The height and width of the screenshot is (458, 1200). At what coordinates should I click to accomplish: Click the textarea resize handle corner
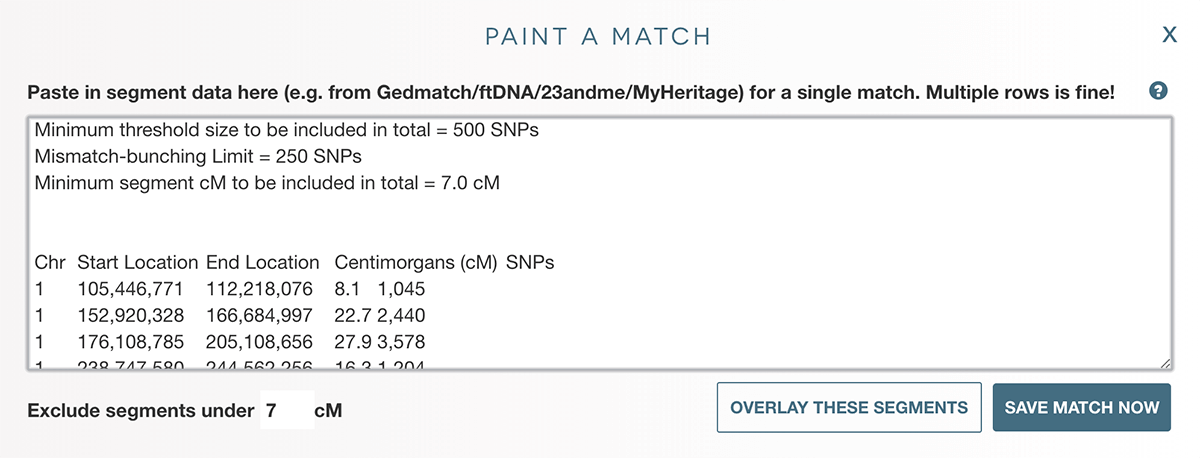(1163, 366)
